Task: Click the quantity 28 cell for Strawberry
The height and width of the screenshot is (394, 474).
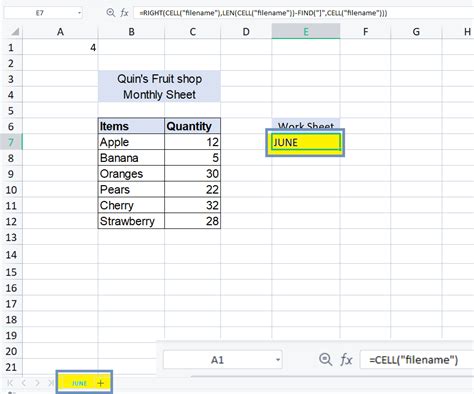Action: tap(192, 221)
